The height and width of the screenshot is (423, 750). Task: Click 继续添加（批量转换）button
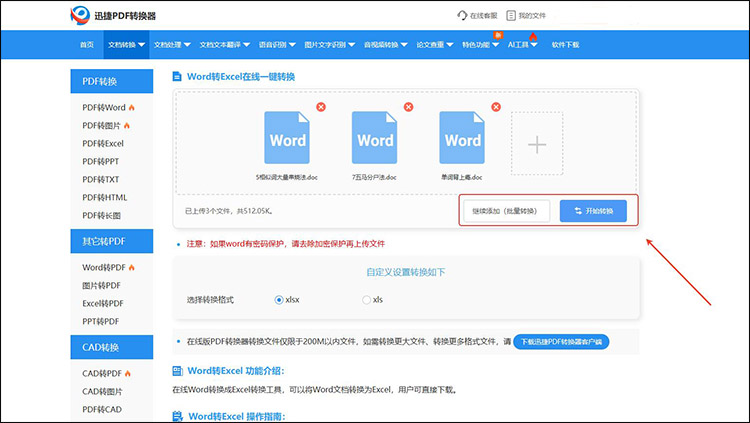507,211
